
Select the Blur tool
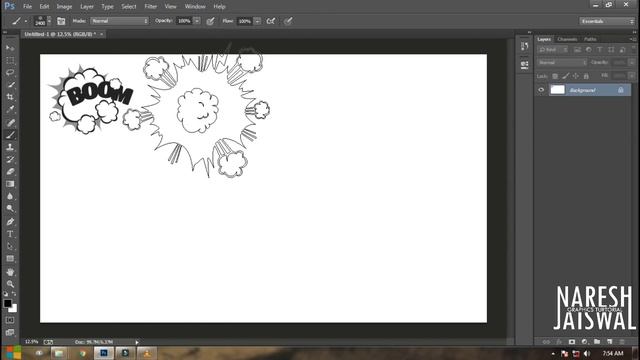[x=10, y=196]
